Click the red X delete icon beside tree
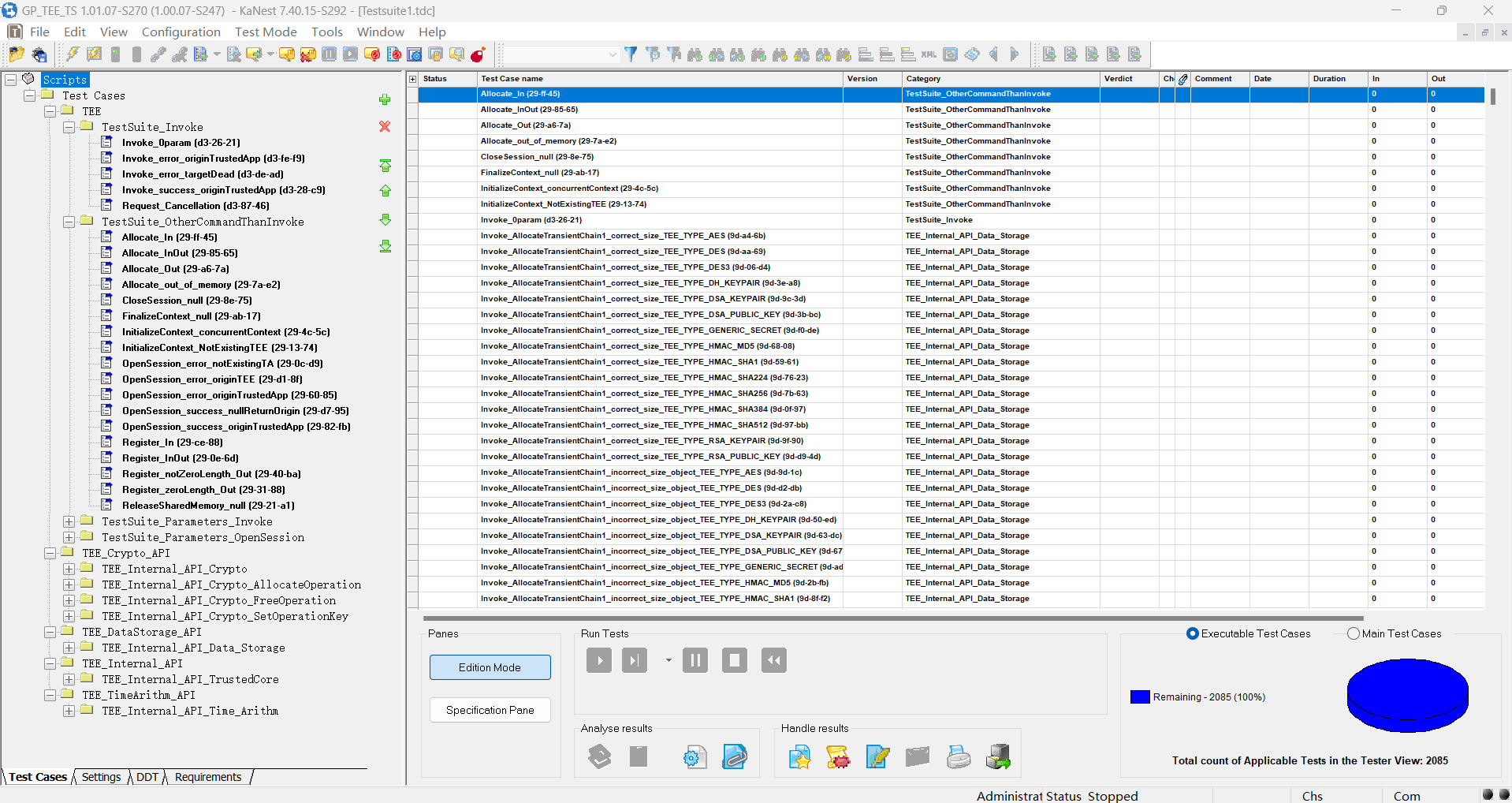The width and height of the screenshot is (1512, 803). [385, 127]
